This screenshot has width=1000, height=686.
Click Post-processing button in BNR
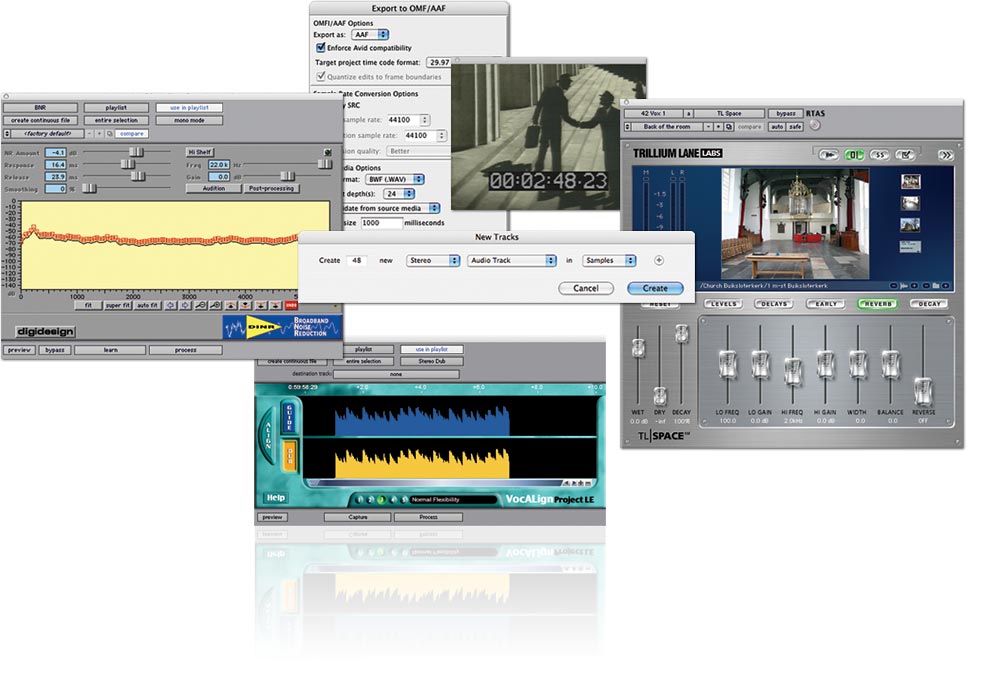point(272,189)
